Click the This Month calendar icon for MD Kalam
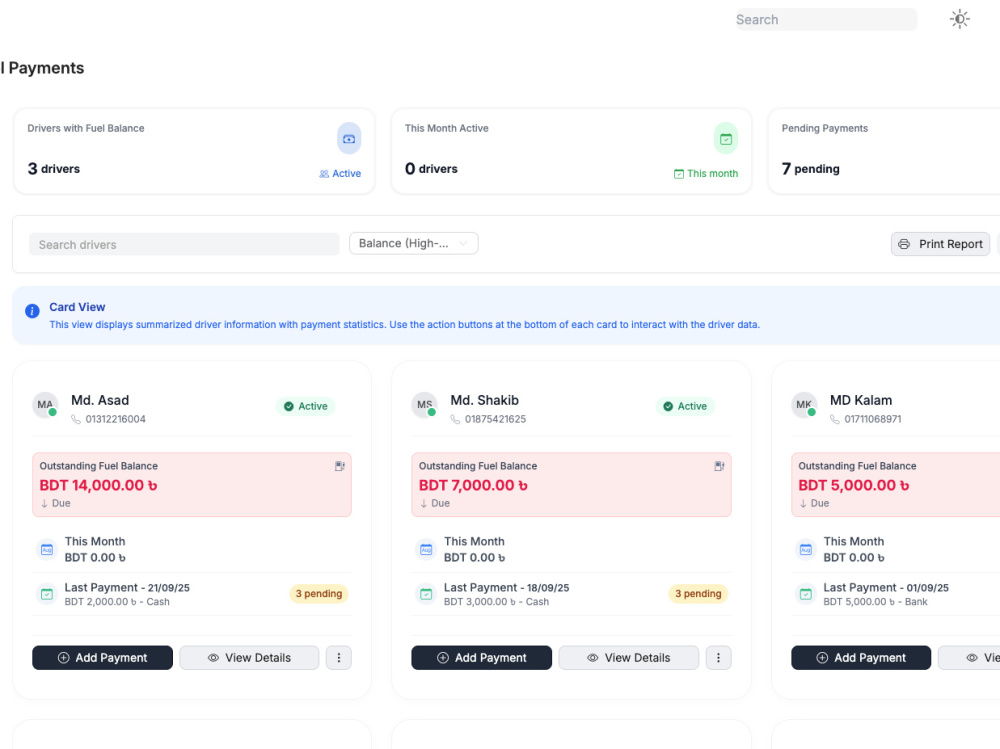Image resolution: width=1000 pixels, height=749 pixels. (x=805, y=549)
